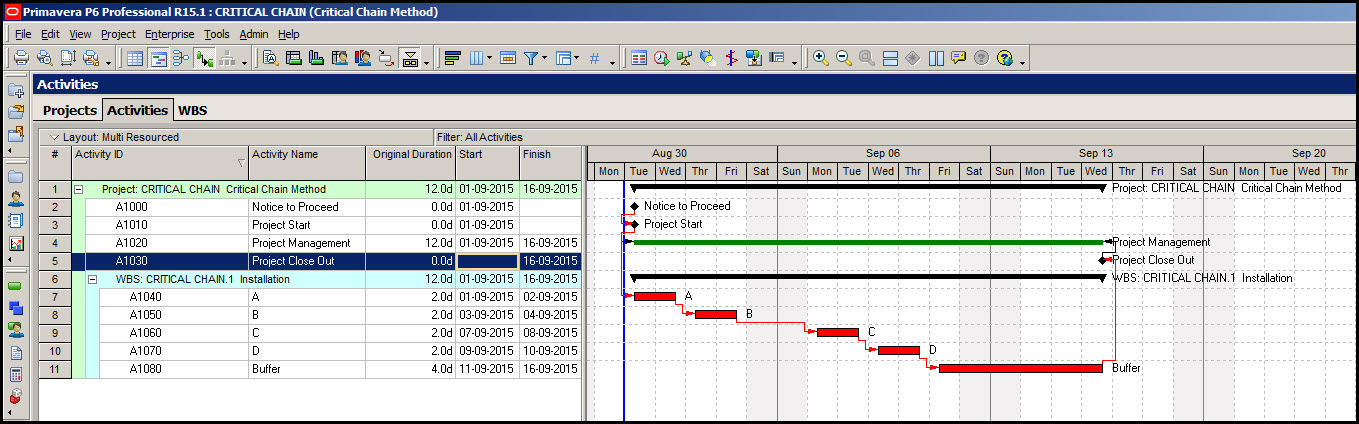Click the red Buffer bar in the Gantt
The height and width of the screenshot is (424, 1359).
[x=1021, y=368]
